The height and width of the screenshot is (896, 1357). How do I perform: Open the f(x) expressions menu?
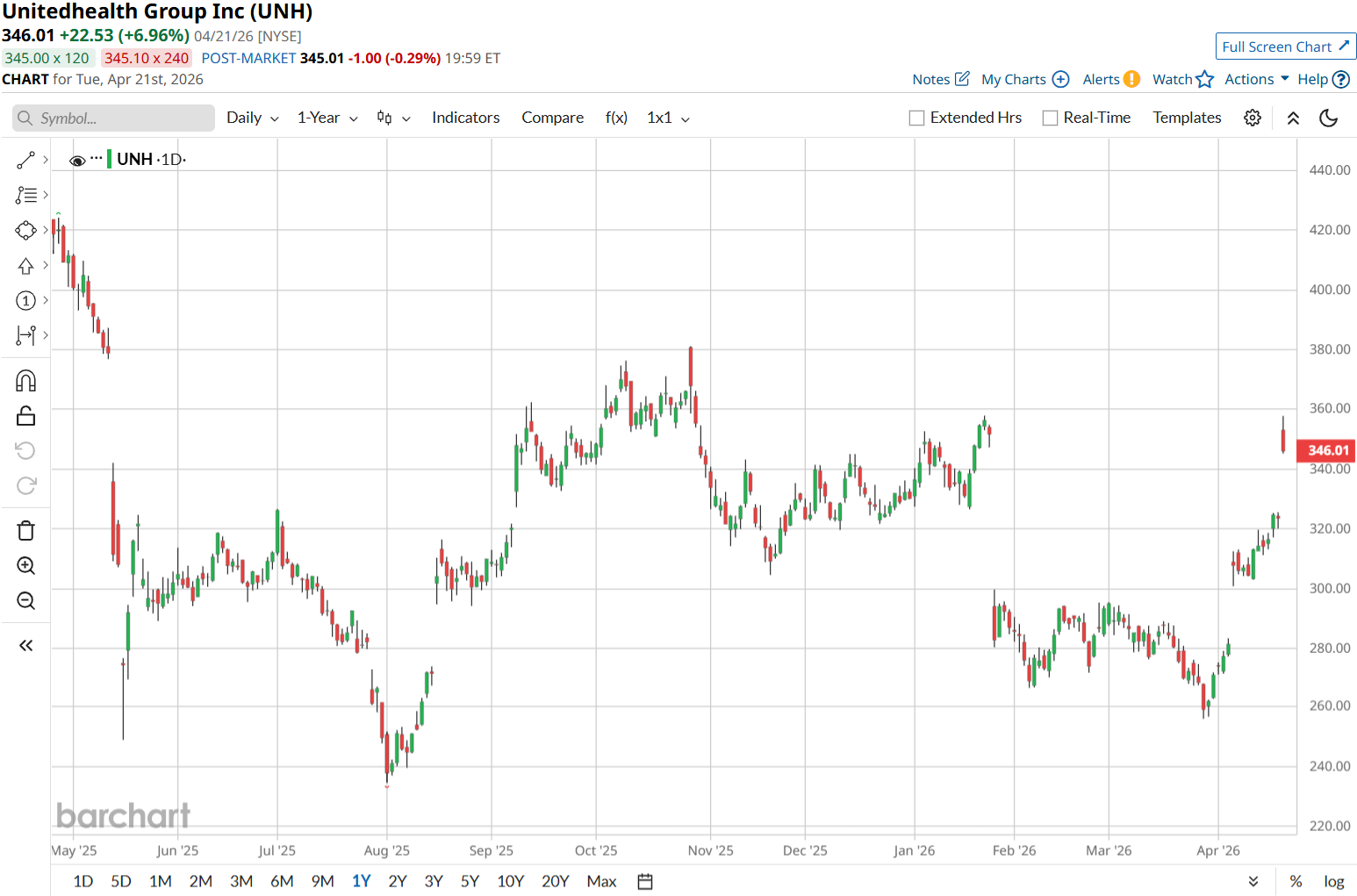coord(616,118)
